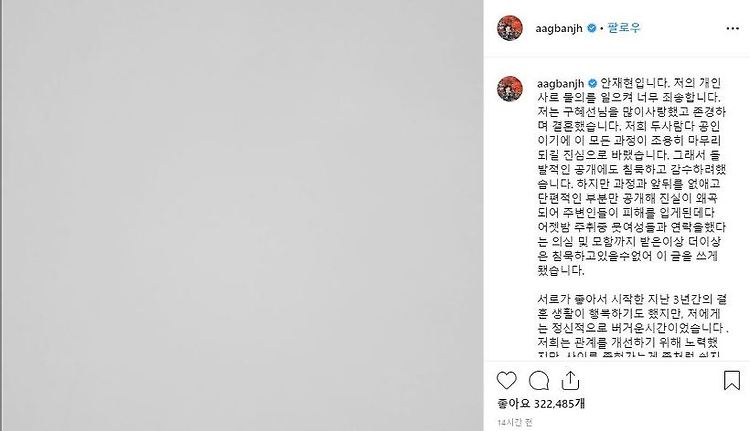
Task: Like the post with the heart icon
Action: [x=507, y=381]
